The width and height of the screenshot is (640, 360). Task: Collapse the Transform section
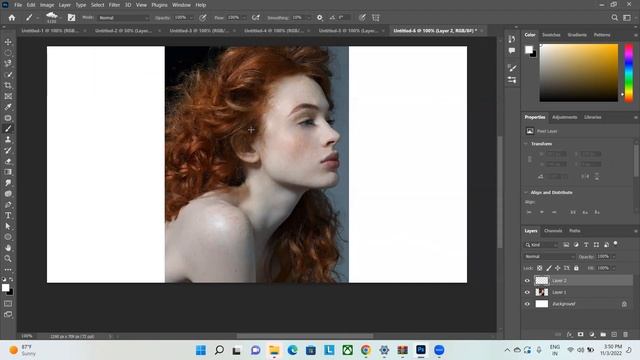(526, 144)
